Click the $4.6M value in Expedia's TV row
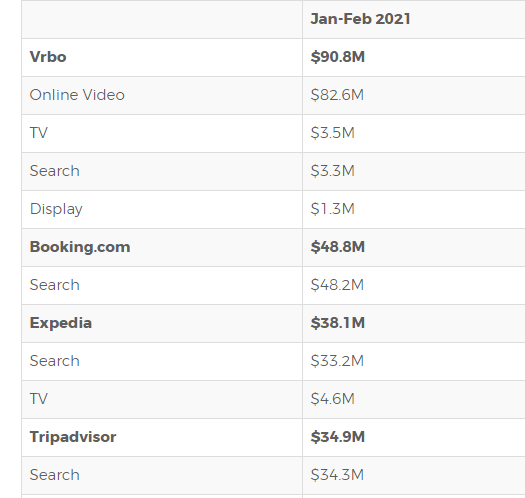The height and width of the screenshot is (498, 525). [332, 399]
